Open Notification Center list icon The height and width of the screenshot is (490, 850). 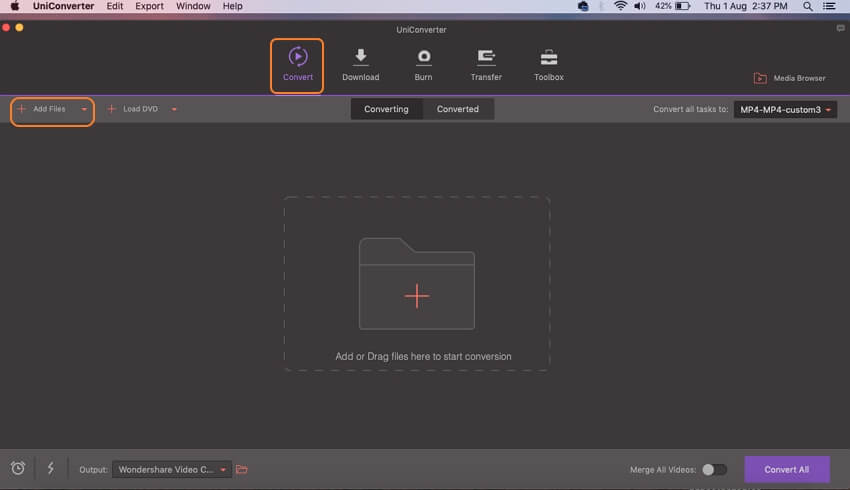(x=829, y=7)
